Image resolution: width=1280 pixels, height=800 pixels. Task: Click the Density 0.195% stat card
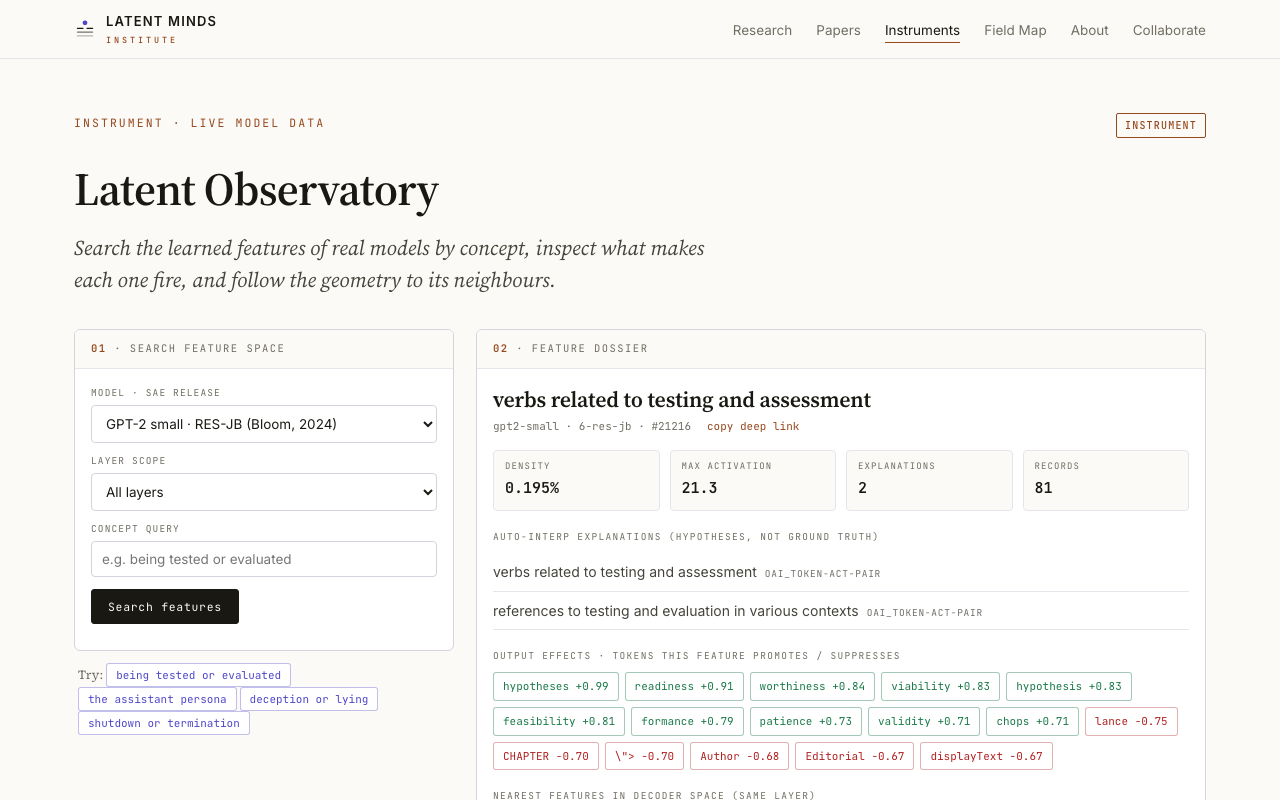click(x=576, y=480)
